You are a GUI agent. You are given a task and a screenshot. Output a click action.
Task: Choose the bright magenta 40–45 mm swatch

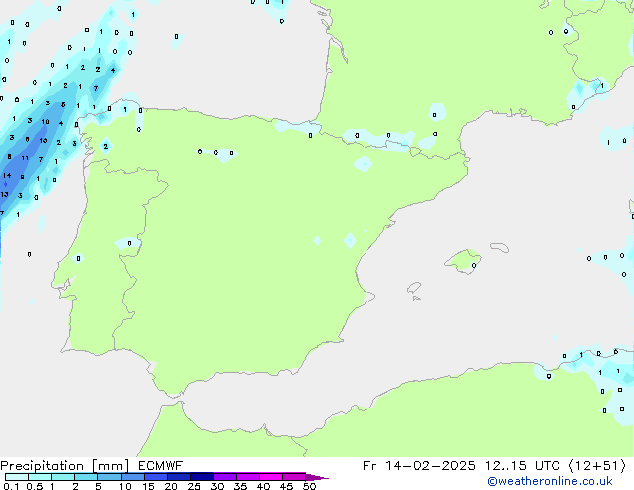click(x=271, y=477)
